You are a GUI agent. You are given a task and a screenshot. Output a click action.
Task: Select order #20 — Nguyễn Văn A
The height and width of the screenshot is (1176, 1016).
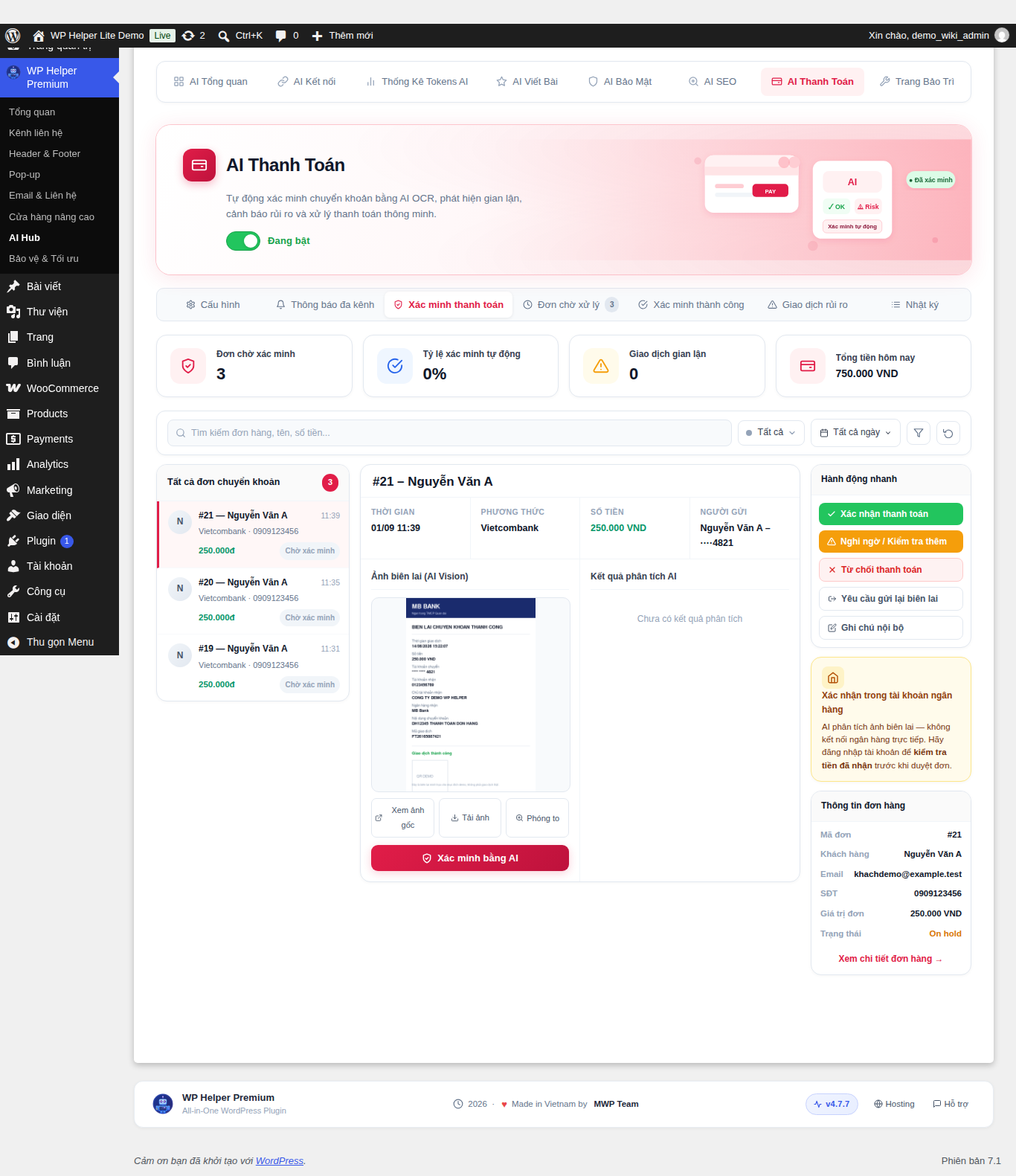(x=253, y=601)
